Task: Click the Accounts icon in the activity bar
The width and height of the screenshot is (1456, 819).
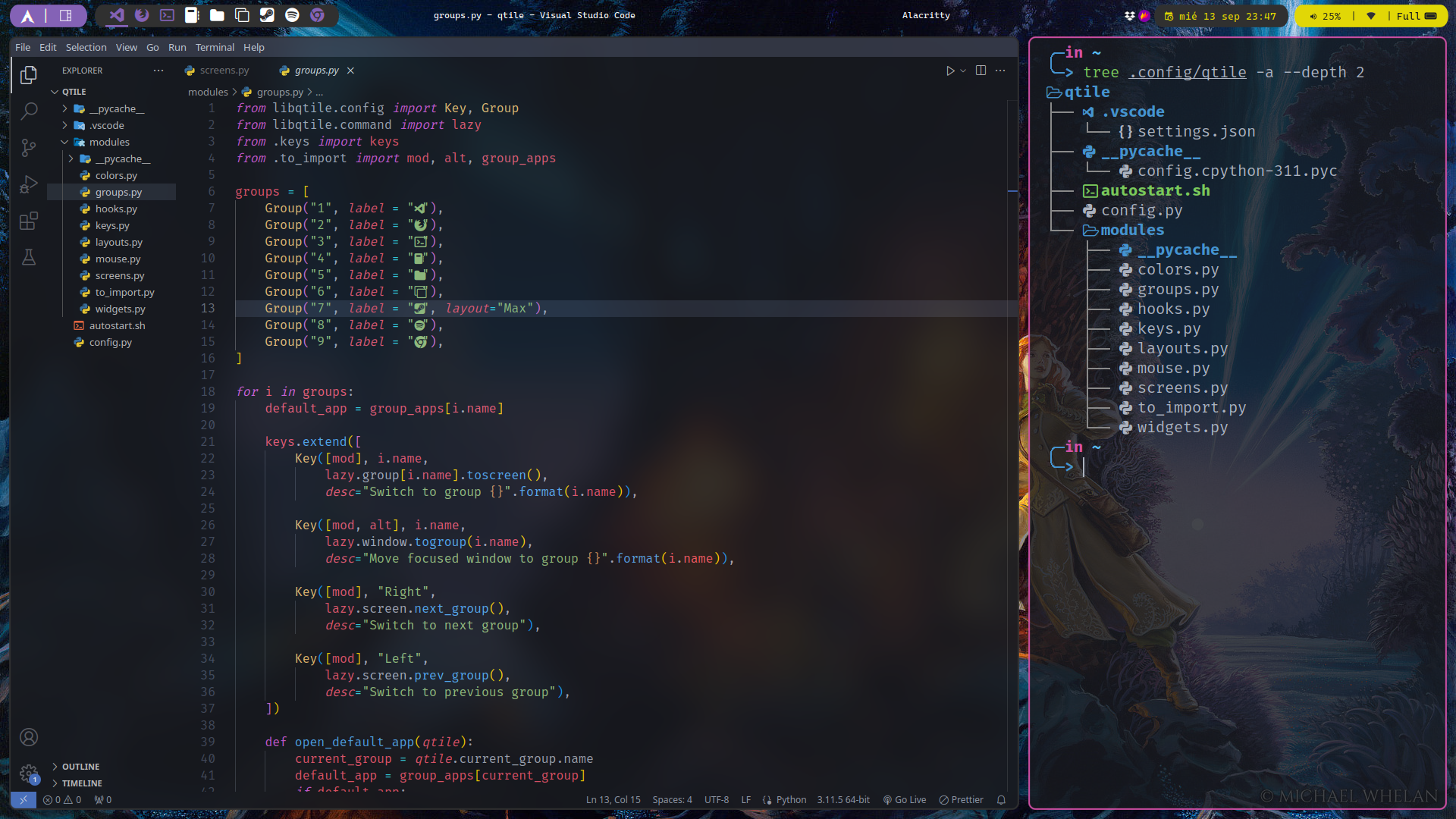Action: coord(29,736)
